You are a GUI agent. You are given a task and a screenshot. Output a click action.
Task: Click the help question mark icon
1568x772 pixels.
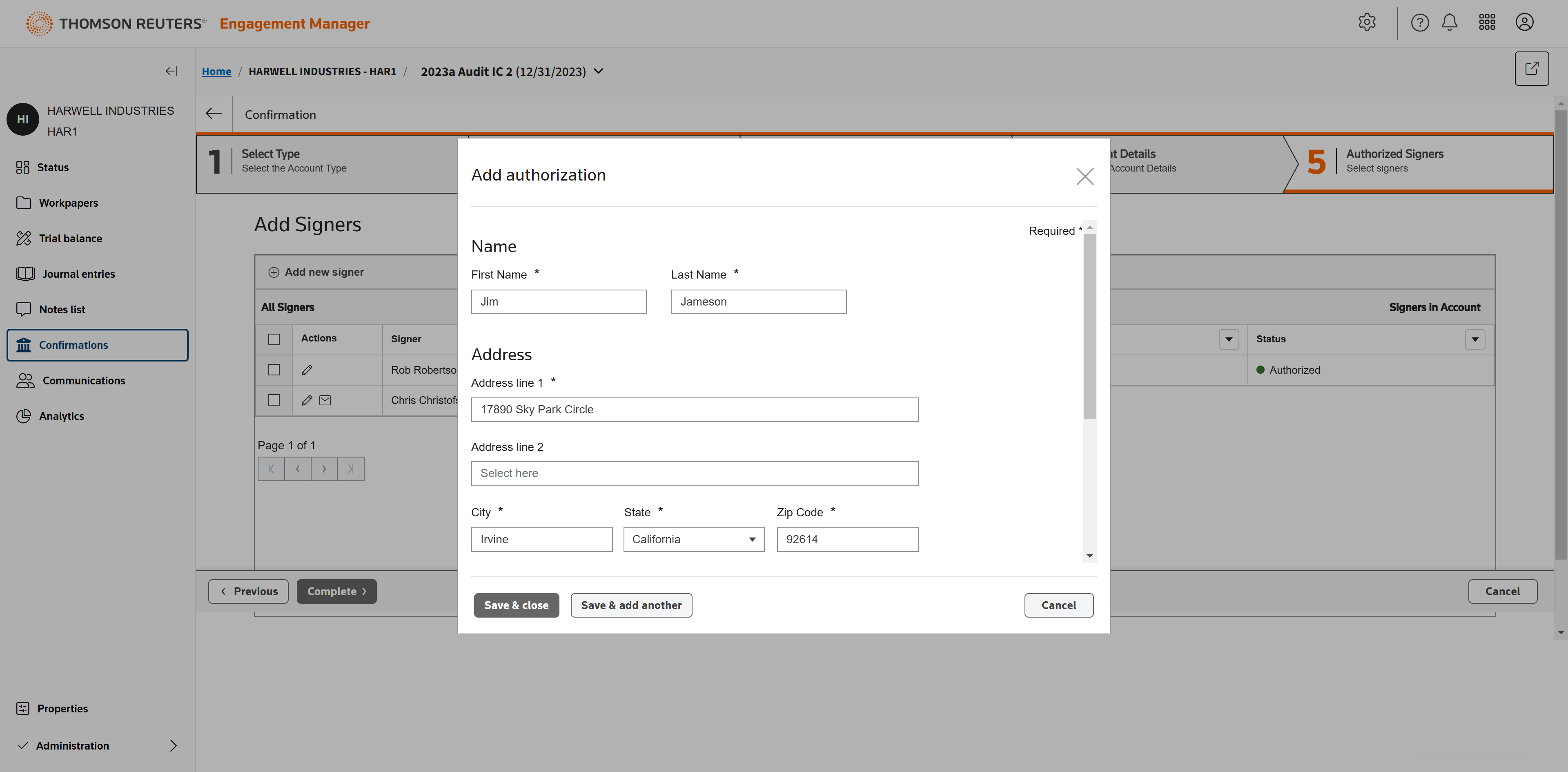(x=1419, y=22)
